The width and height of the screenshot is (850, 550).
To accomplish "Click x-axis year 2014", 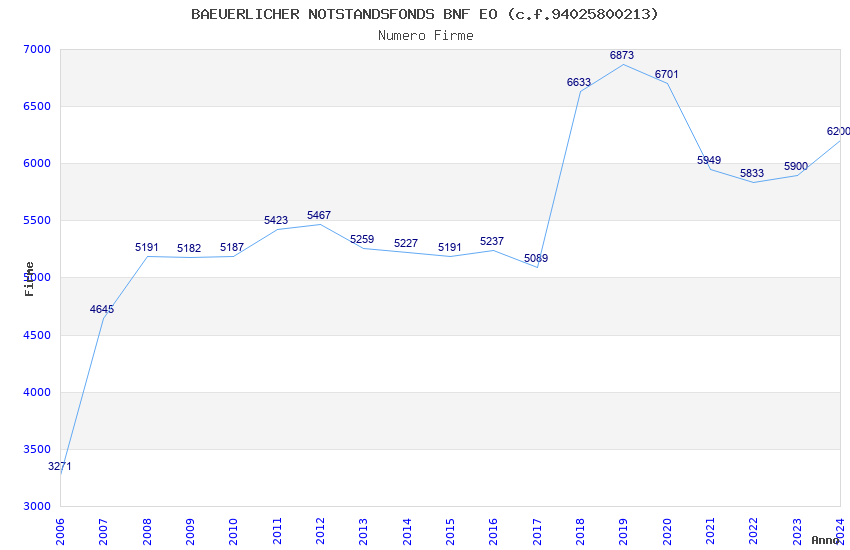I will click(x=407, y=532).
